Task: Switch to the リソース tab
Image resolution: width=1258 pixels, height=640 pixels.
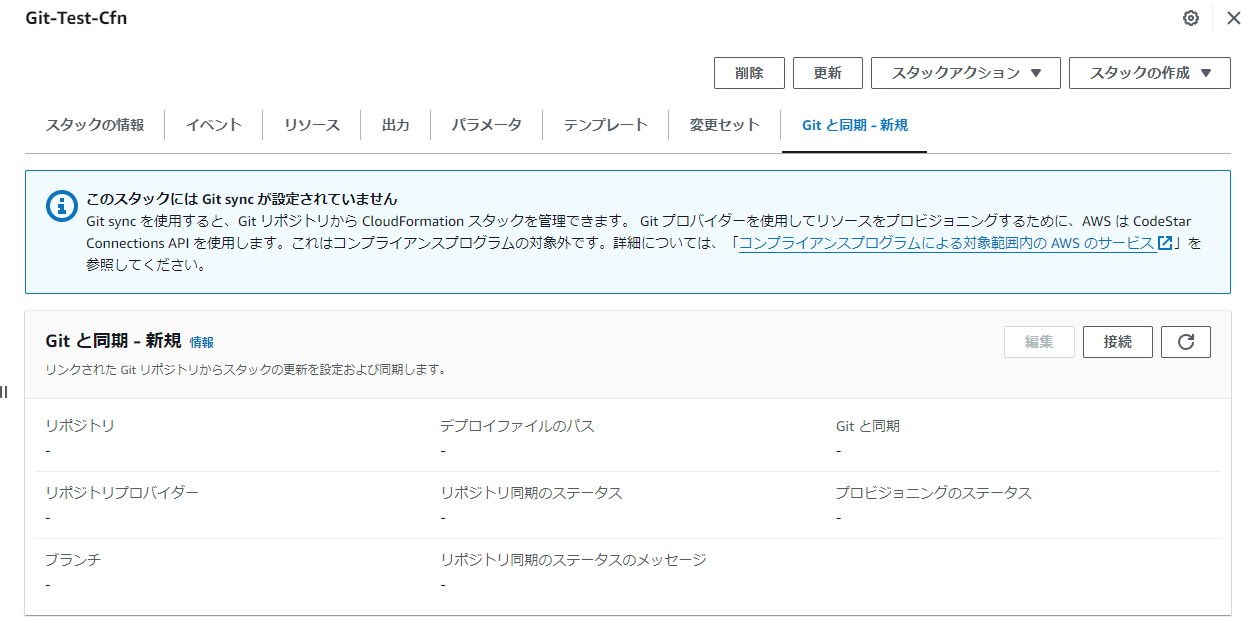Action: point(312,125)
